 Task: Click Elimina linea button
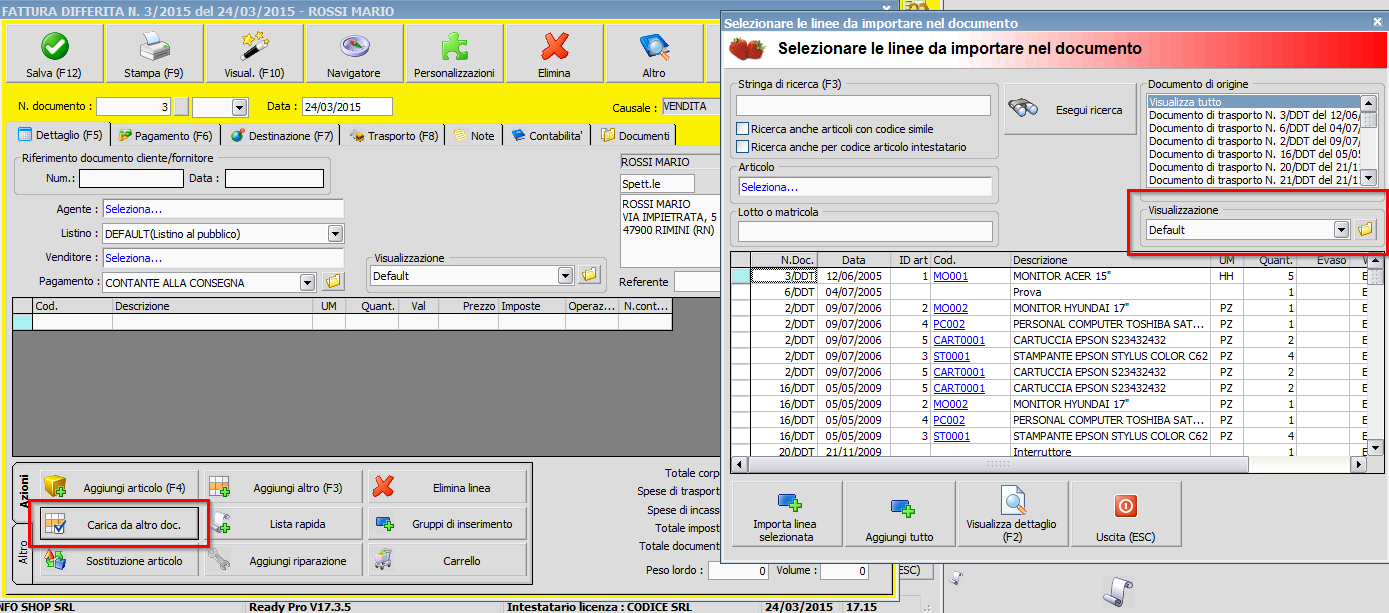coord(446,488)
